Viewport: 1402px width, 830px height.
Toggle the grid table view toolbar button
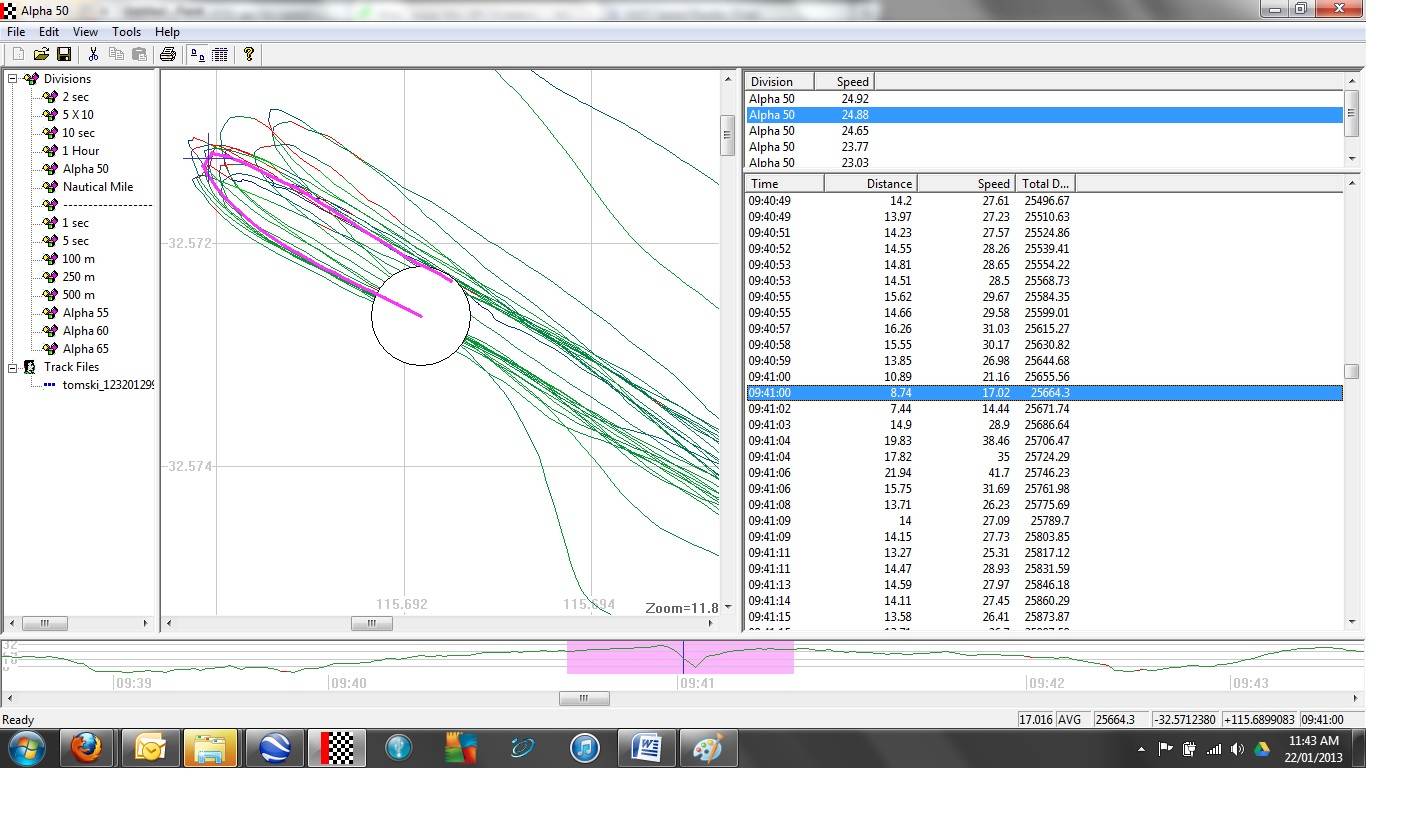tap(220, 54)
